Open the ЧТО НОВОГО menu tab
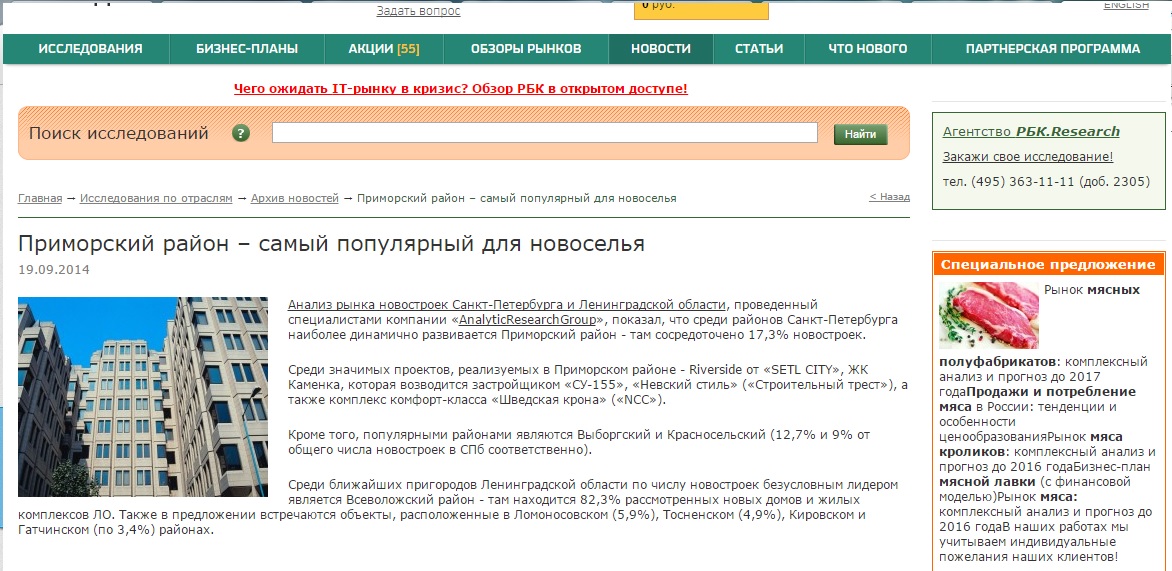The image size is (1172, 571). click(868, 49)
